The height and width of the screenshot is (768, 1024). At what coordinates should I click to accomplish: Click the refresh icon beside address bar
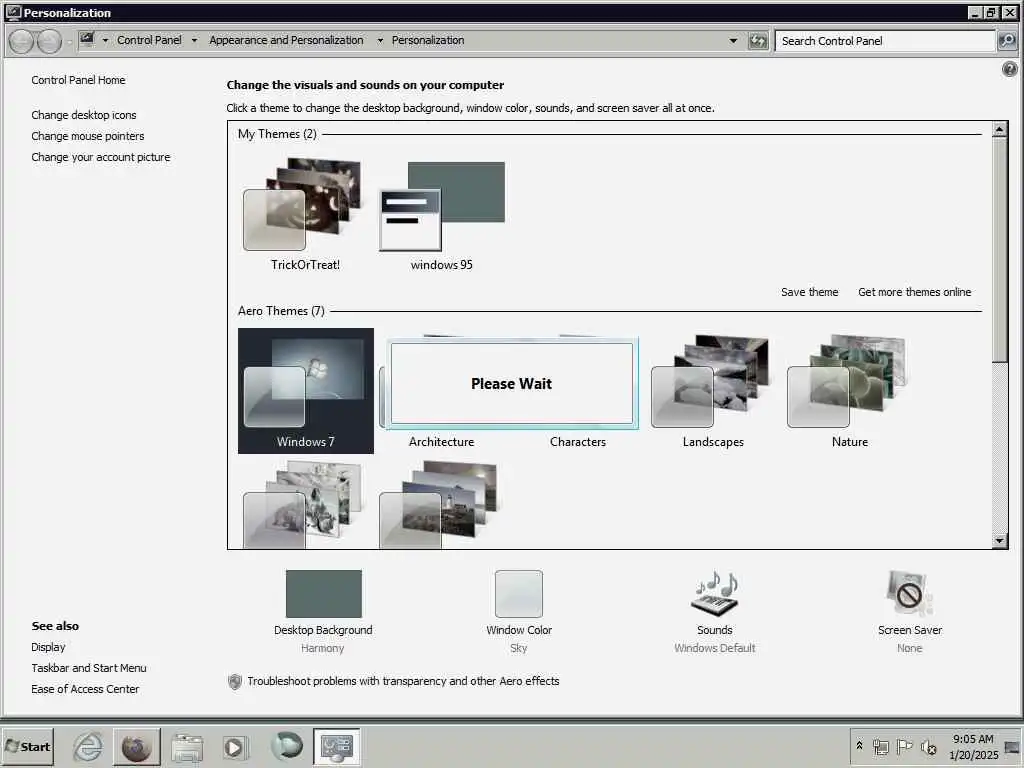758,41
